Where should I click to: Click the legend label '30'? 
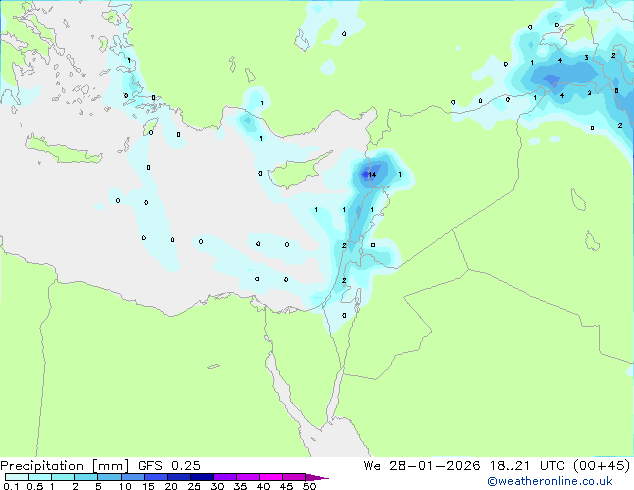tap(217, 486)
